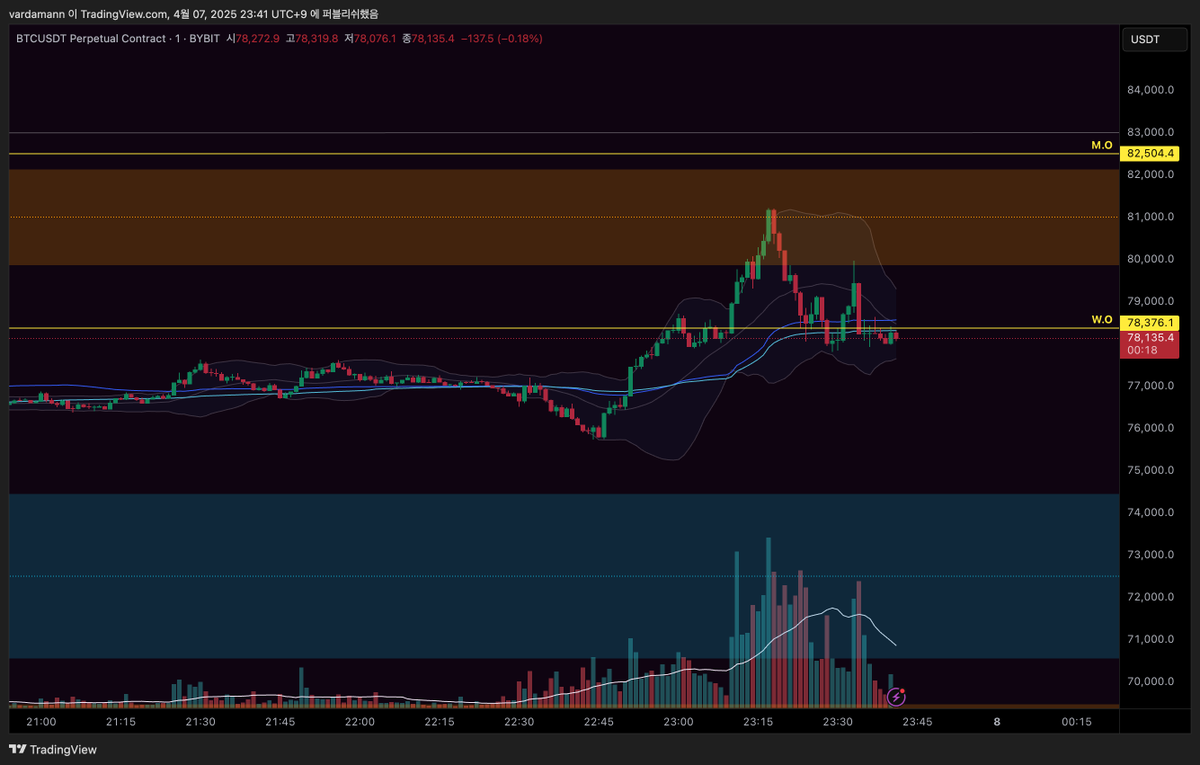
Task: Click the 23:00 time axis label
Action: click(x=679, y=722)
